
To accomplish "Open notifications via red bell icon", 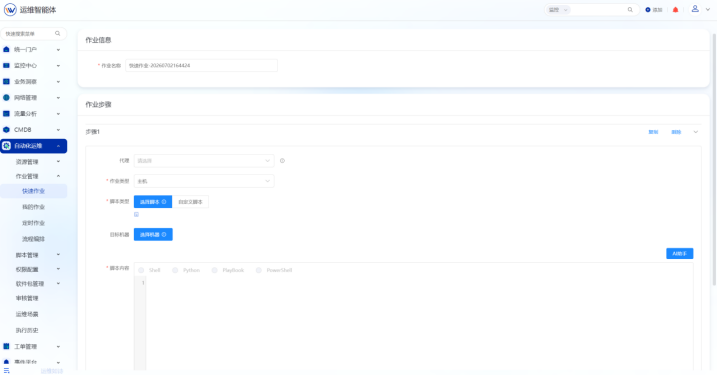I will pyautogui.click(x=675, y=10).
